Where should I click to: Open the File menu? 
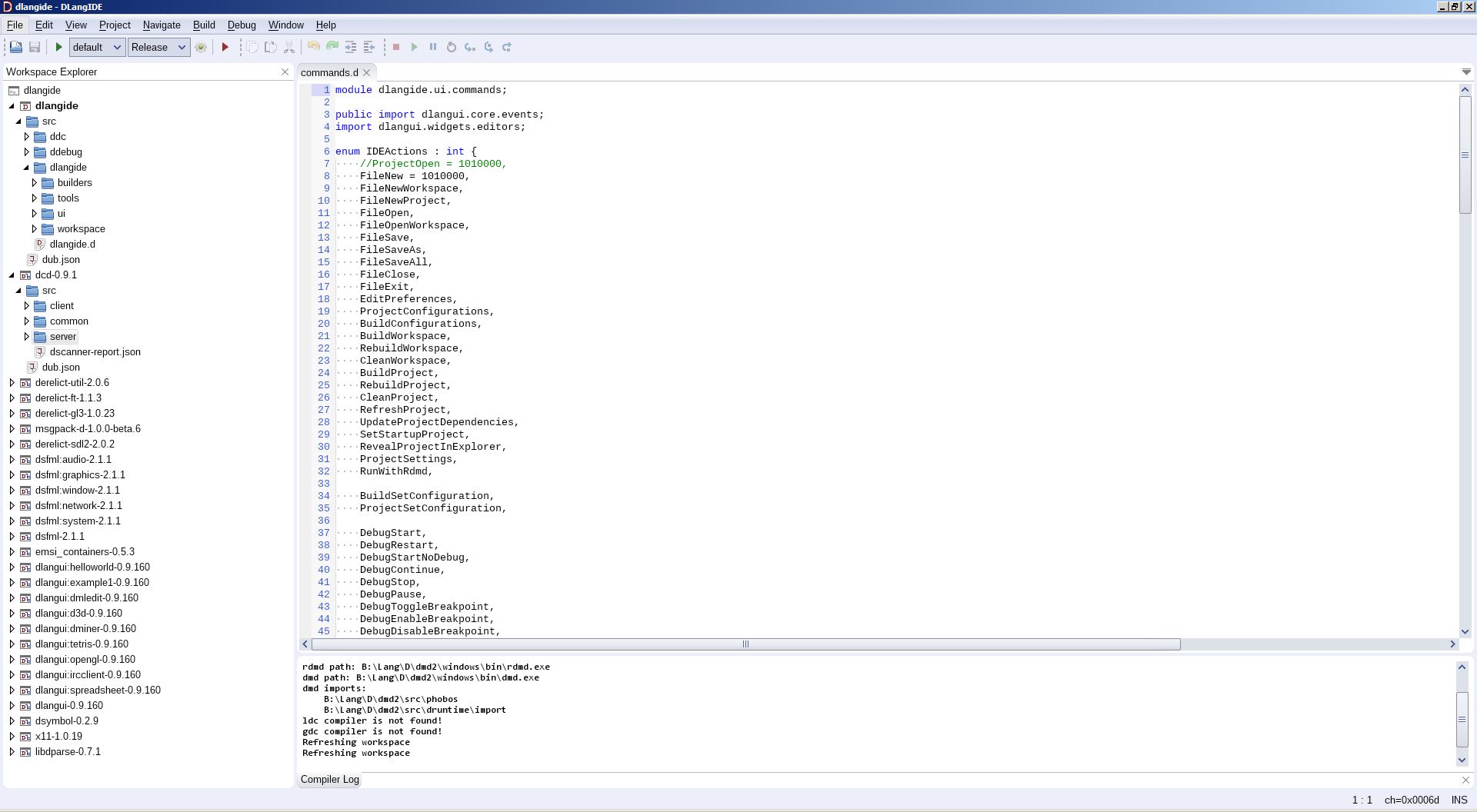15,25
